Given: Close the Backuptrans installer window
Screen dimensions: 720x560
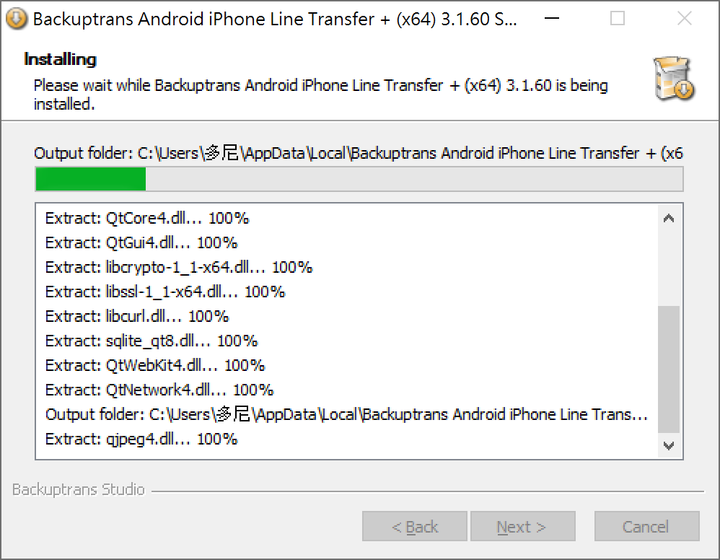Looking at the screenshot, I should (x=684, y=19).
